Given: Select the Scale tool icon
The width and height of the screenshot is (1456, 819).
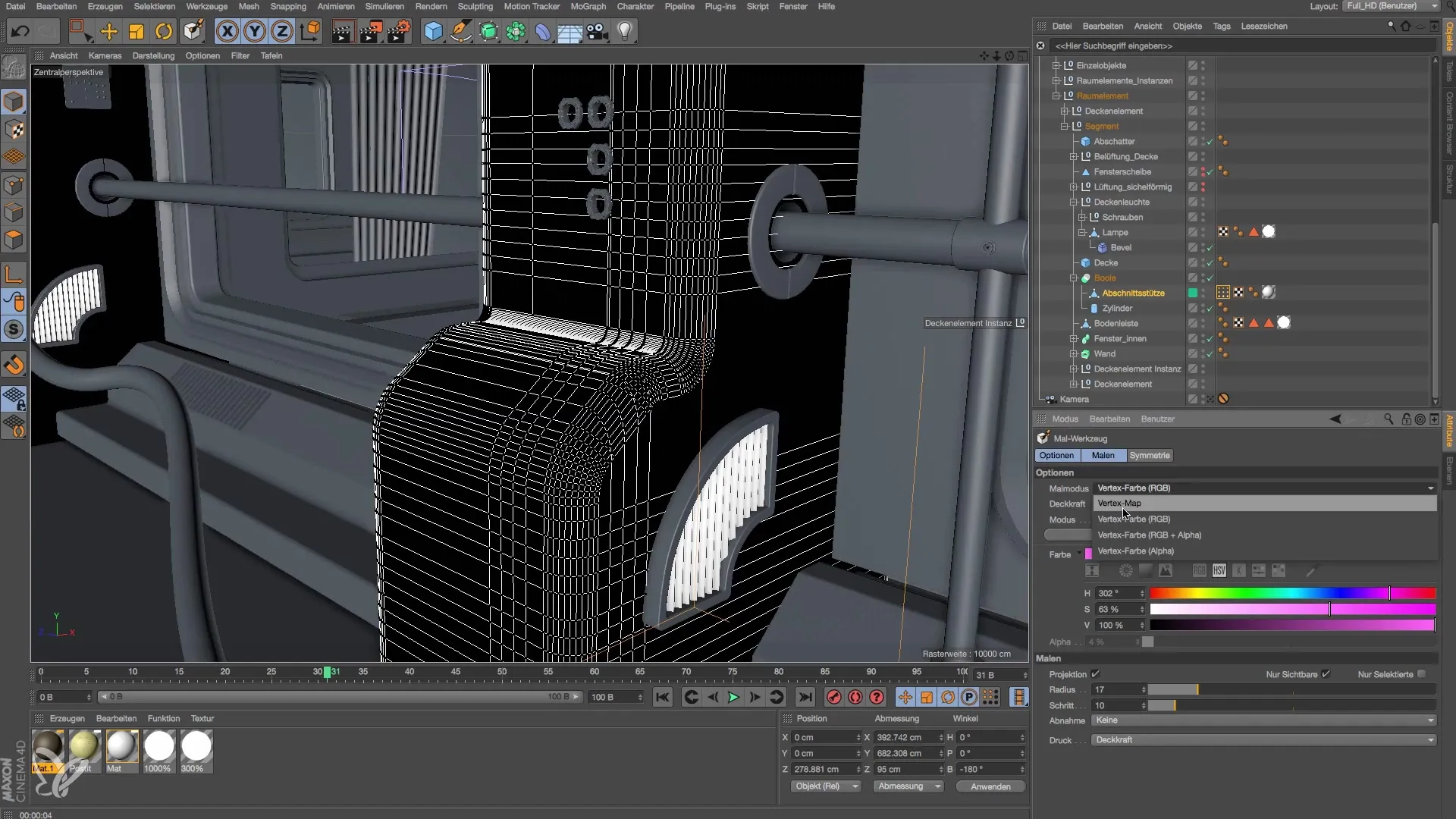Looking at the screenshot, I should 136,31.
